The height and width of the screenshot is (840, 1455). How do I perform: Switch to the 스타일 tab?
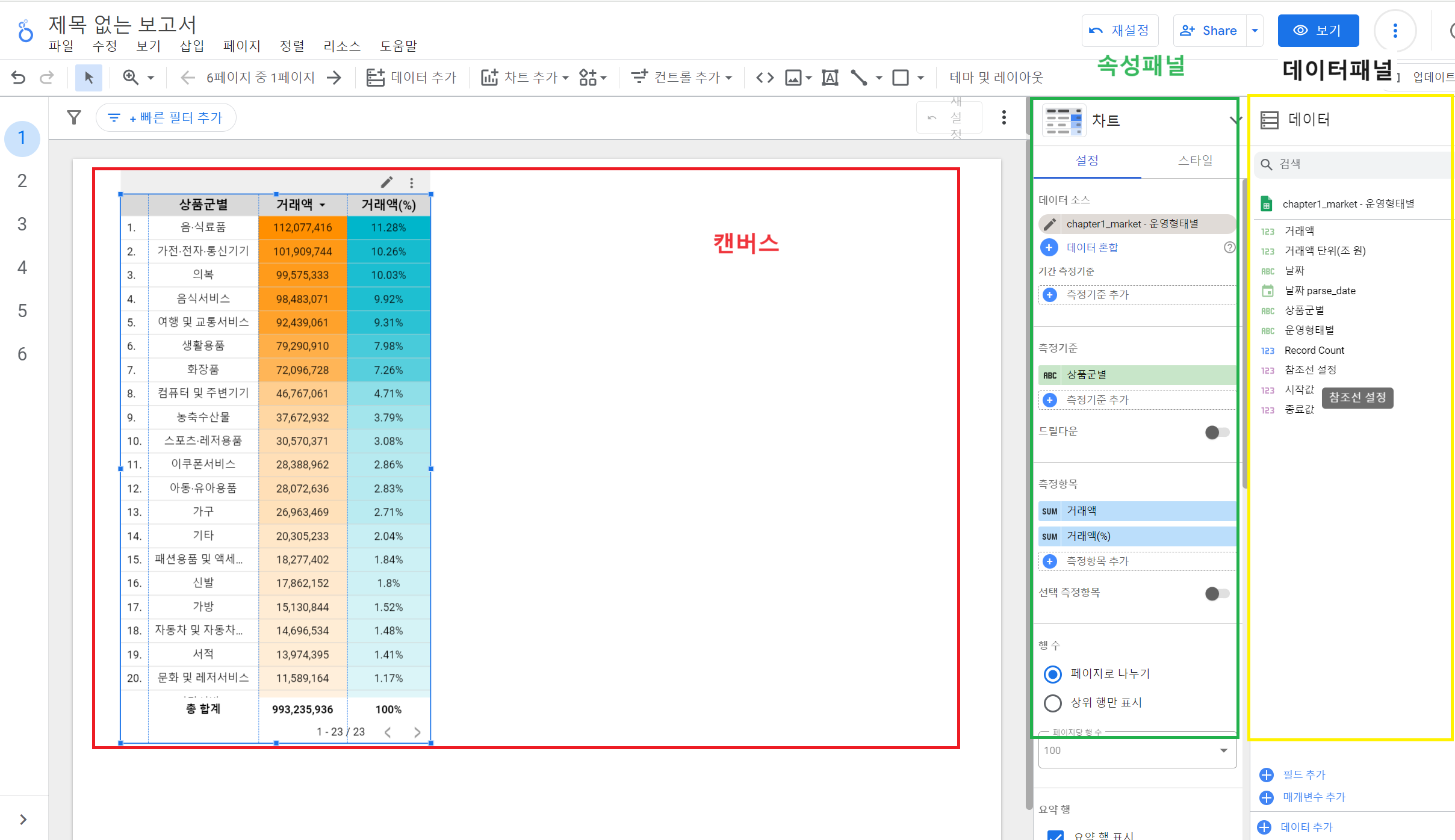click(1194, 161)
